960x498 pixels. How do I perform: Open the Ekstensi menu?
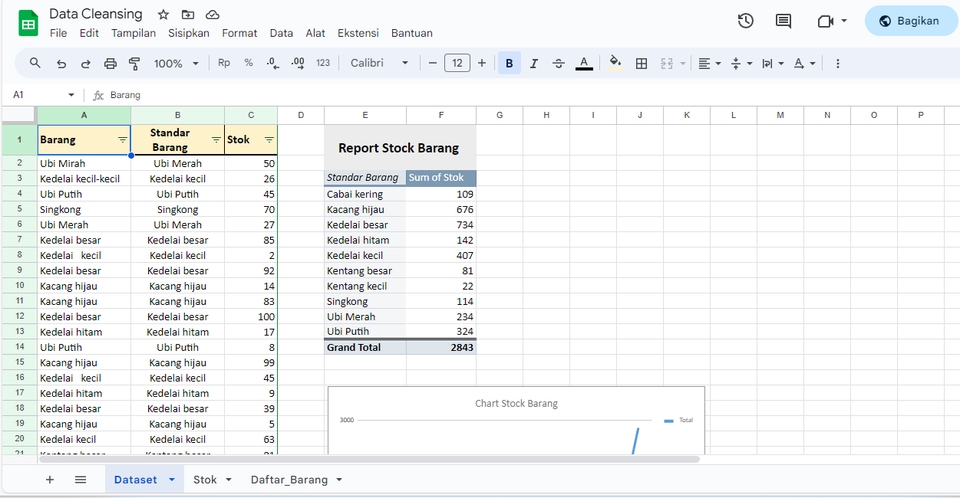pyautogui.click(x=358, y=33)
